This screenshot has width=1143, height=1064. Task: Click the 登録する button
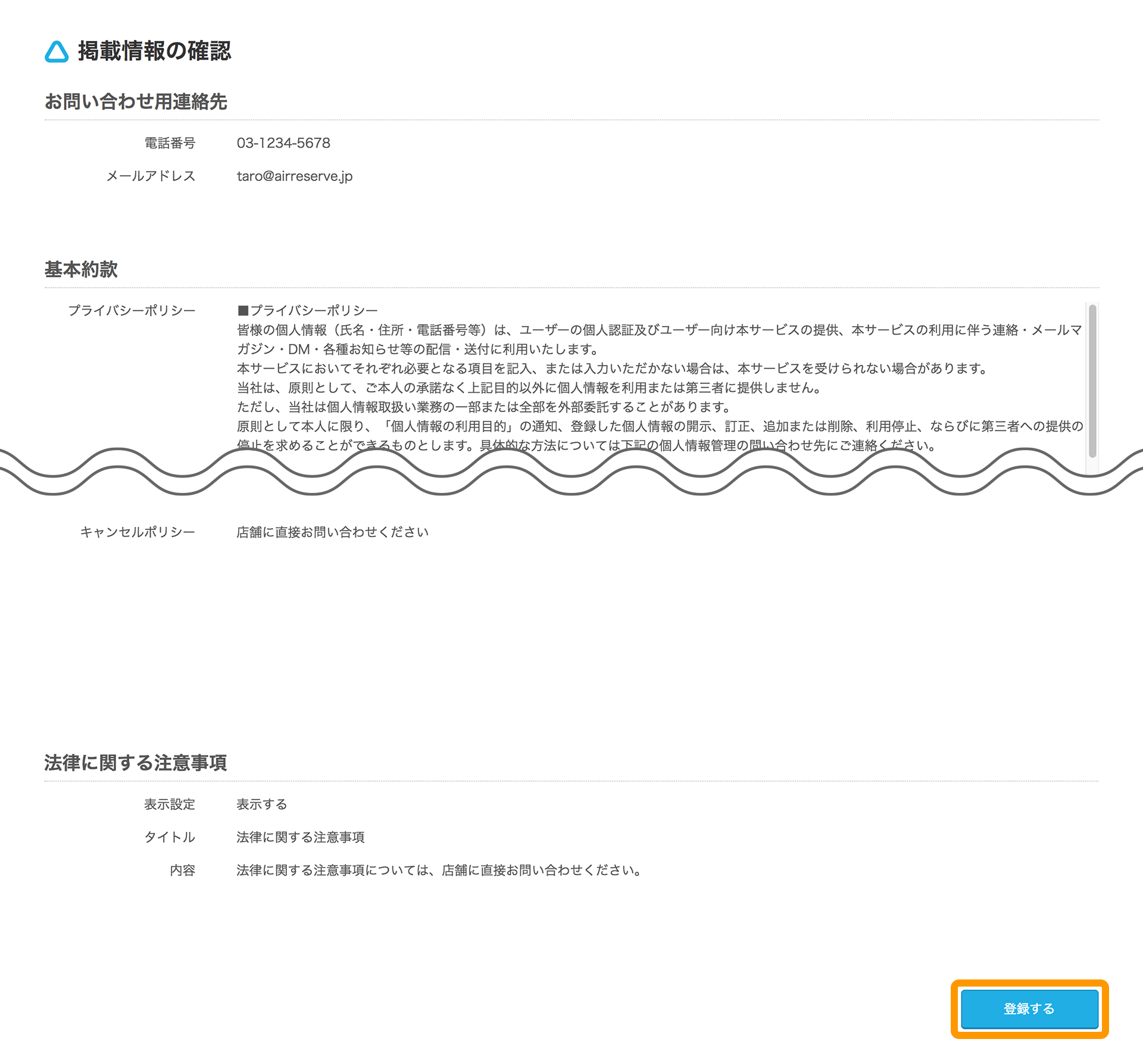coord(1029,1009)
